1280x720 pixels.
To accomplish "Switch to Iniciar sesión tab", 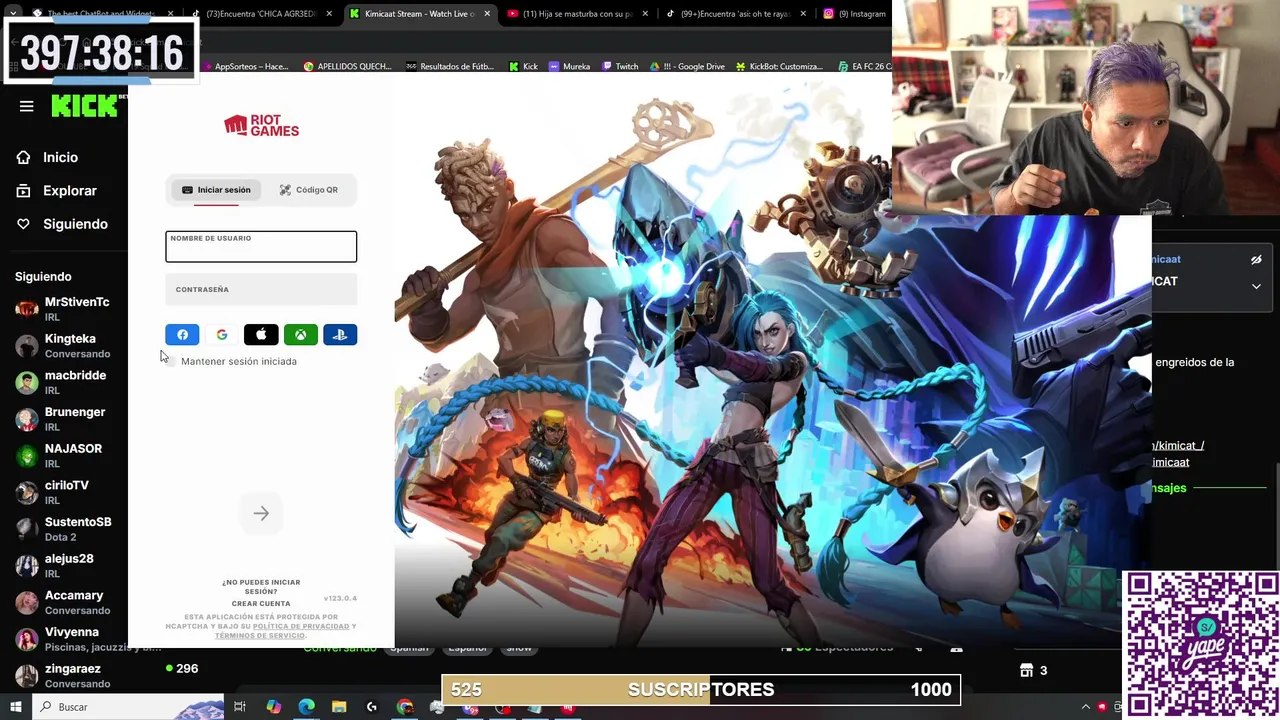I will pos(216,190).
